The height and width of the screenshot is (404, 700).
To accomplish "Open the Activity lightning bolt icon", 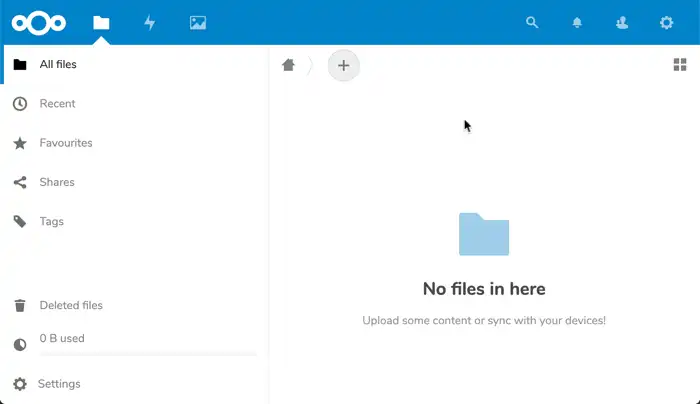I will coord(150,23).
